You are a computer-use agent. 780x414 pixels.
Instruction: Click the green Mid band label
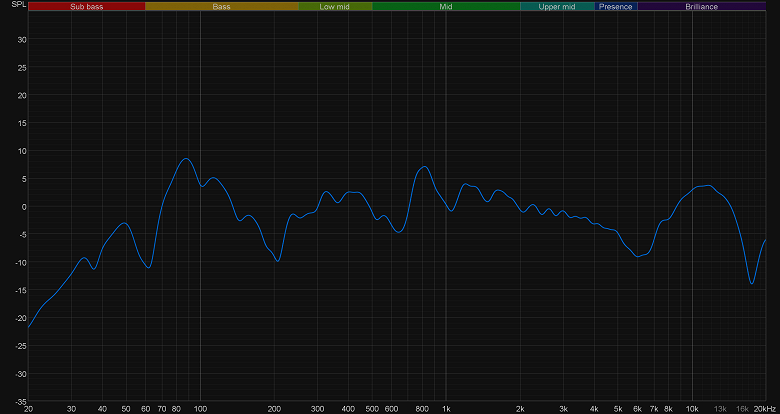446,6
